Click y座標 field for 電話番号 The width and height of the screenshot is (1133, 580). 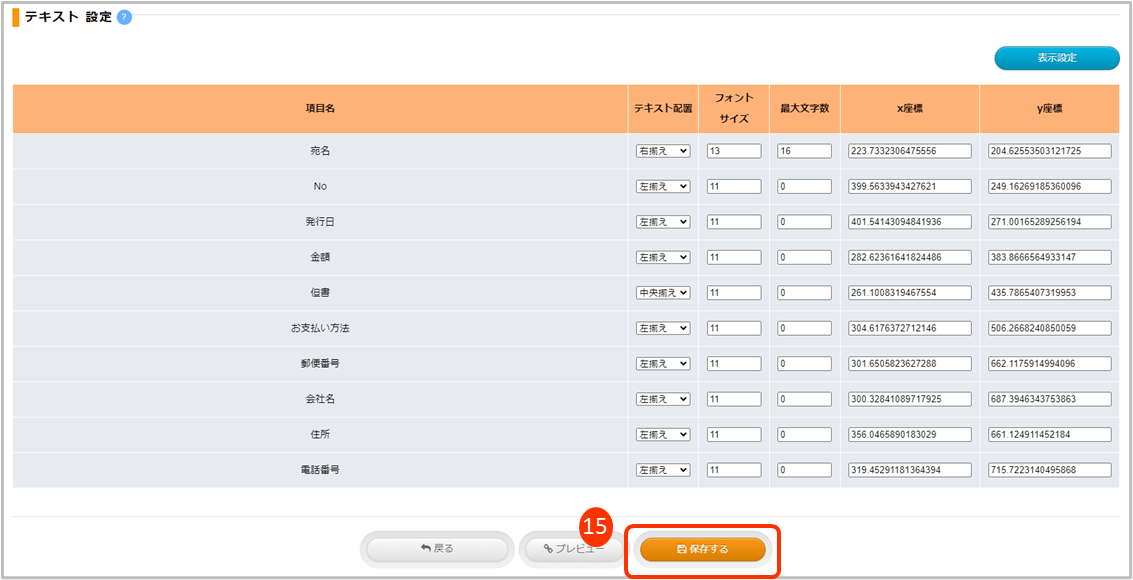[x=1048, y=470]
